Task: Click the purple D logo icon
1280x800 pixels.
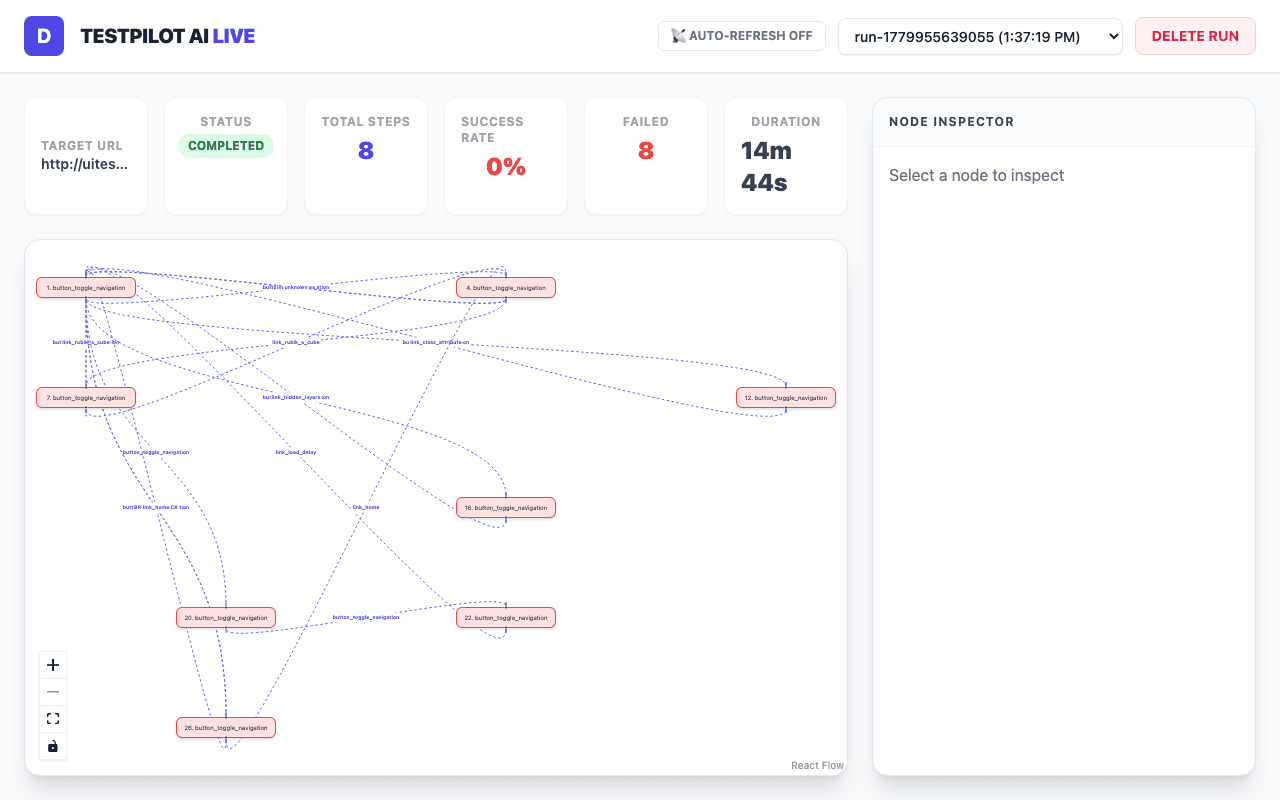Action: coord(44,36)
